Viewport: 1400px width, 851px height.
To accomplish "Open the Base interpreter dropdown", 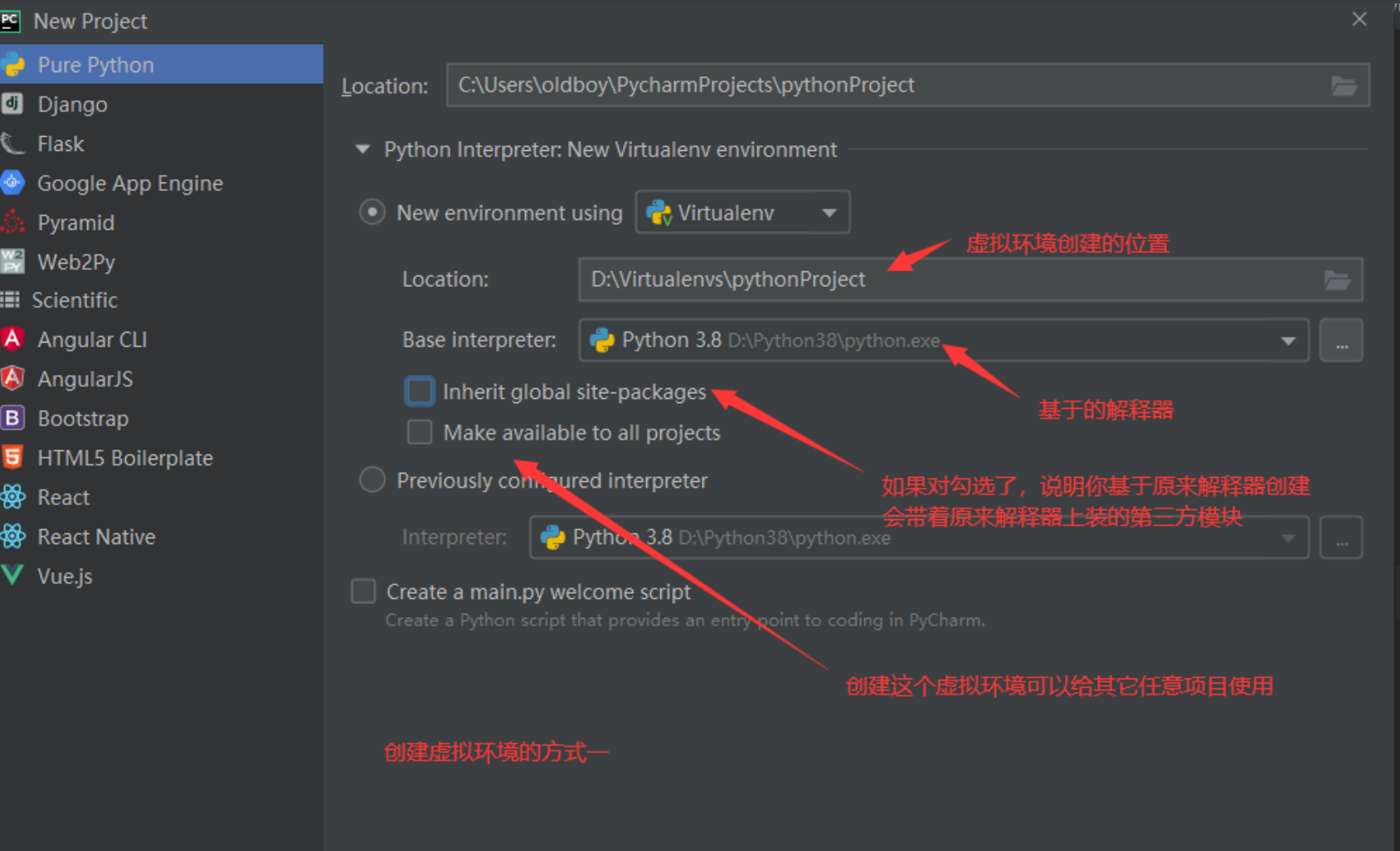I will [x=944, y=340].
